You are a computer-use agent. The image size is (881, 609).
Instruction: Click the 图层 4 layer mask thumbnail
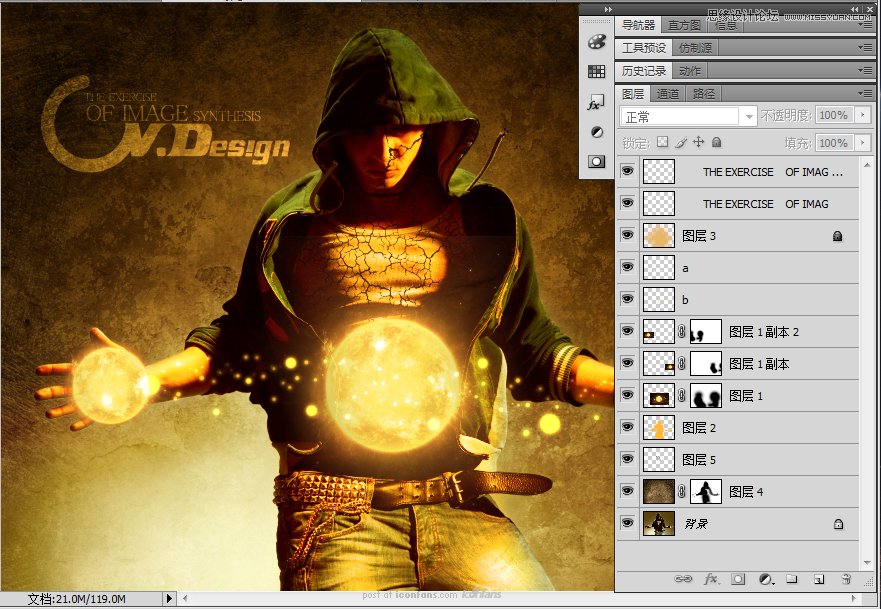tap(706, 492)
